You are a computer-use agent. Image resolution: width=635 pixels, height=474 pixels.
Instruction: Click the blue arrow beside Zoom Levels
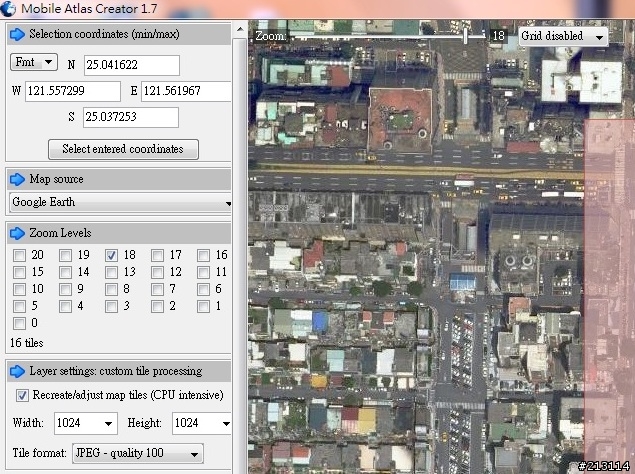tap(17, 233)
